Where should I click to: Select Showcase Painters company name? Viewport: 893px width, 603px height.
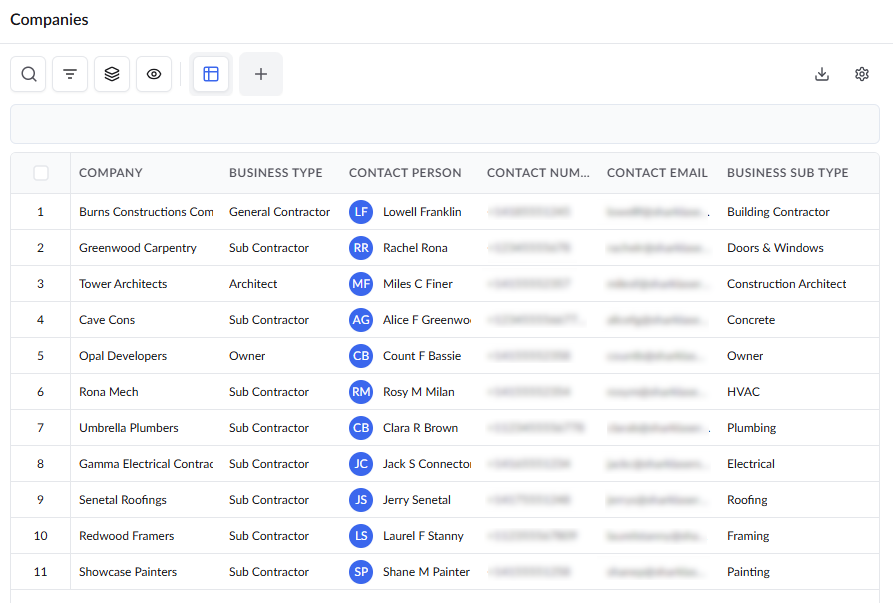click(x=128, y=572)
